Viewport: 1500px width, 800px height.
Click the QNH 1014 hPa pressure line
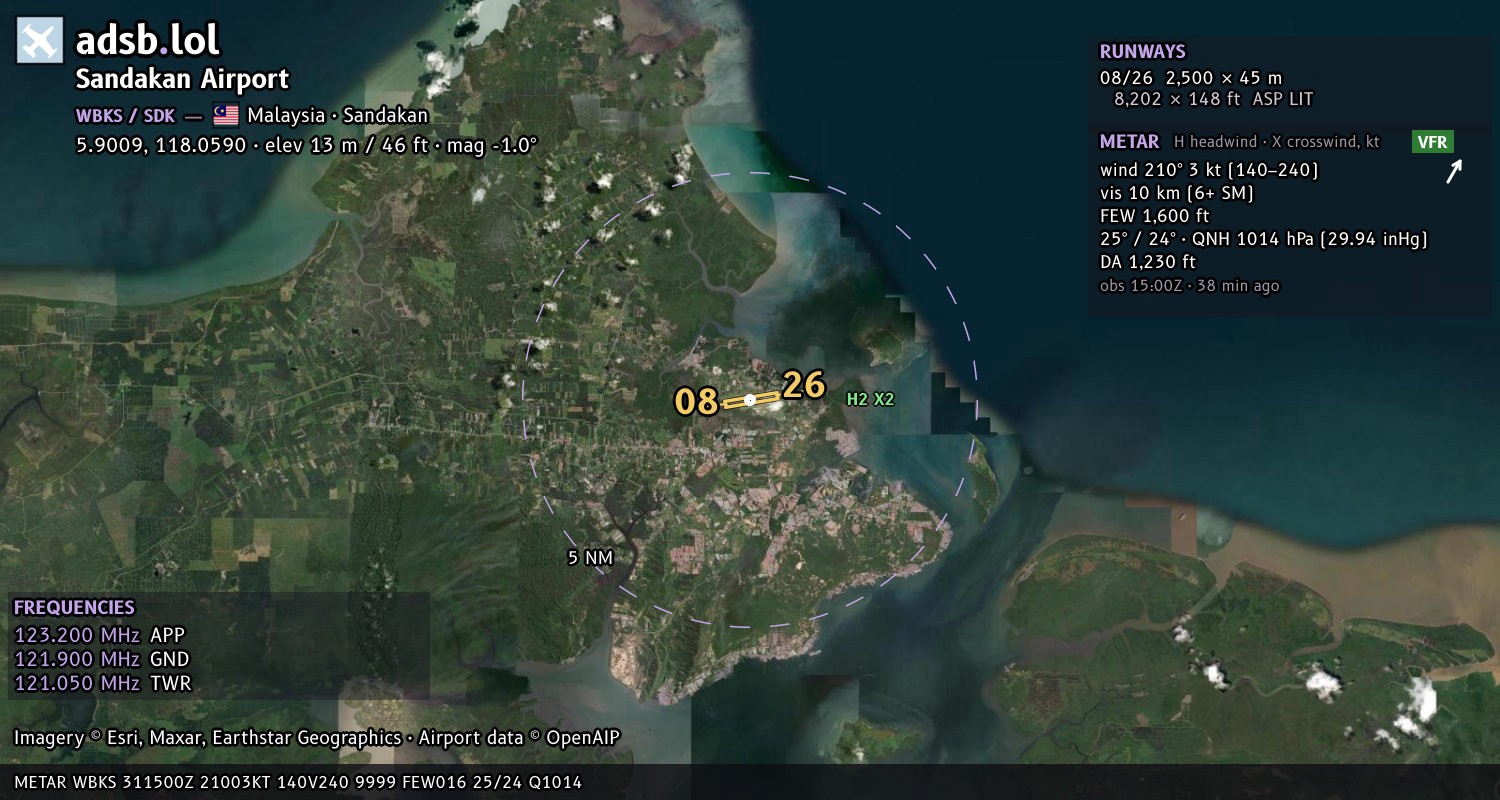[x=1263, y=239]
